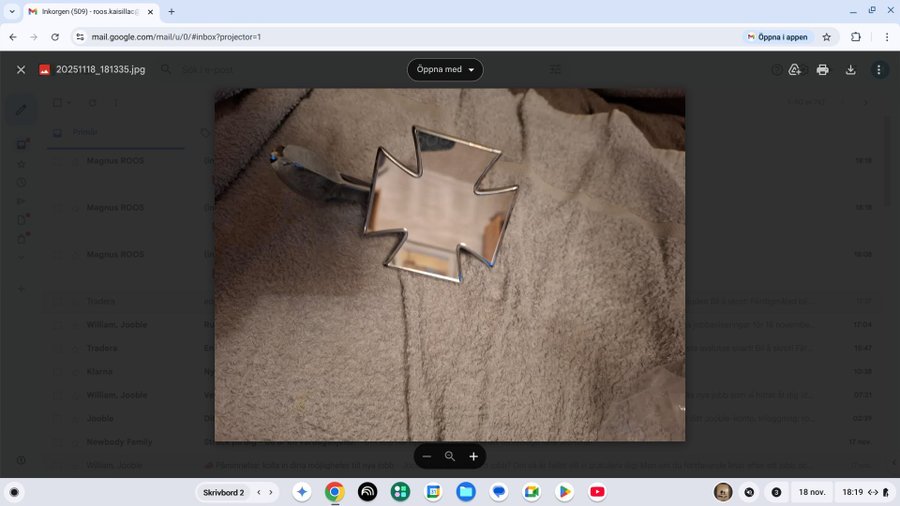Zoom in with the plus button

pos(473,456)
